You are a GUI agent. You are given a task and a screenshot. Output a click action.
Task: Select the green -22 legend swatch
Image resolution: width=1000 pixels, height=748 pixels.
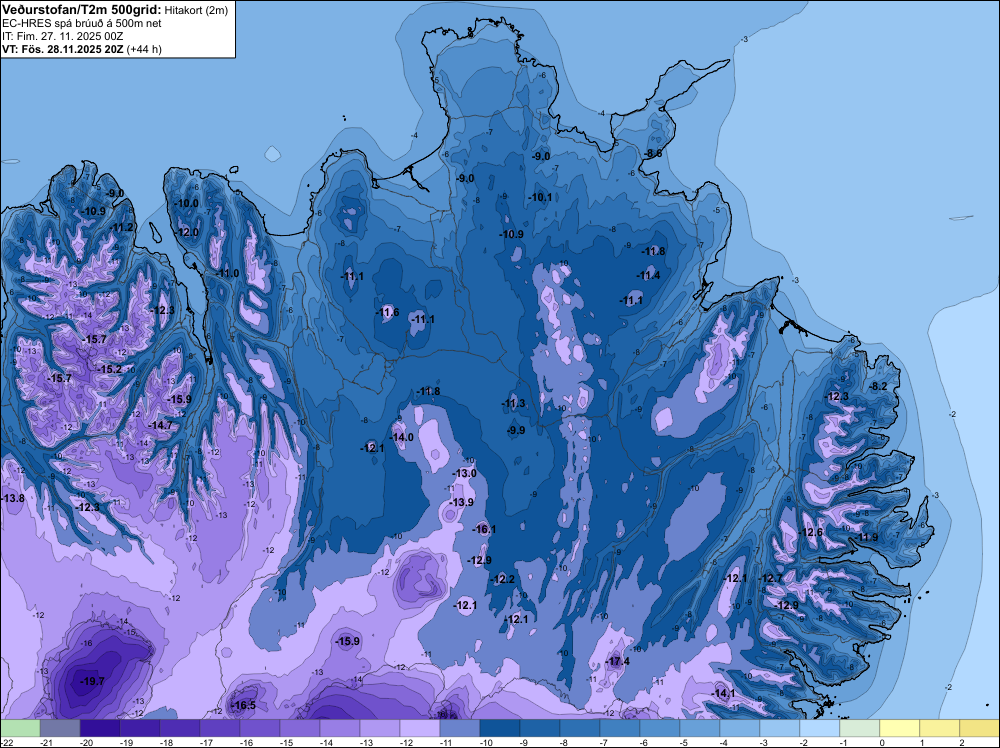tap(20, 728)
